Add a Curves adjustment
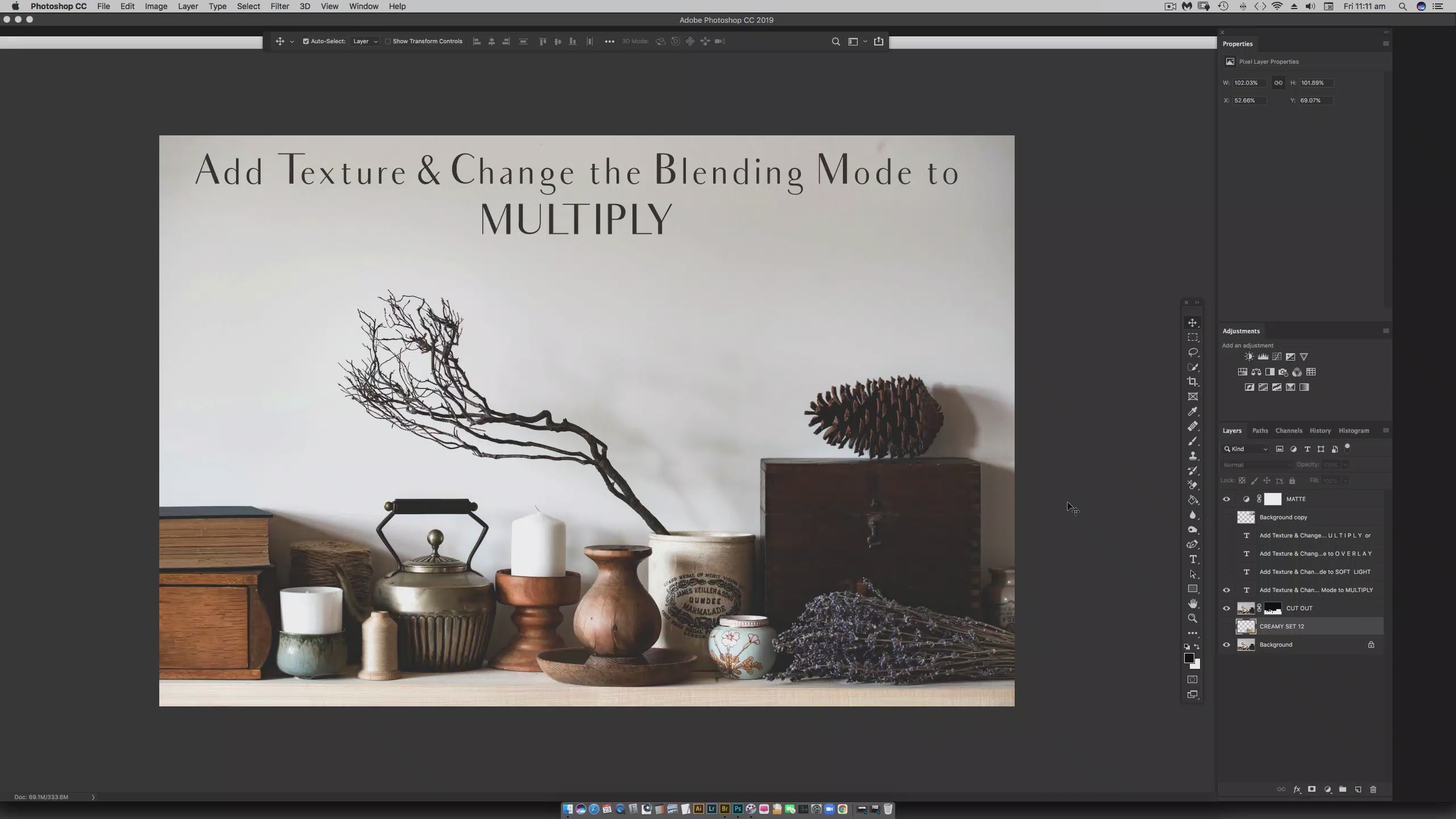Screen dimensions: 1456x819 click(x=1277, y=357)
